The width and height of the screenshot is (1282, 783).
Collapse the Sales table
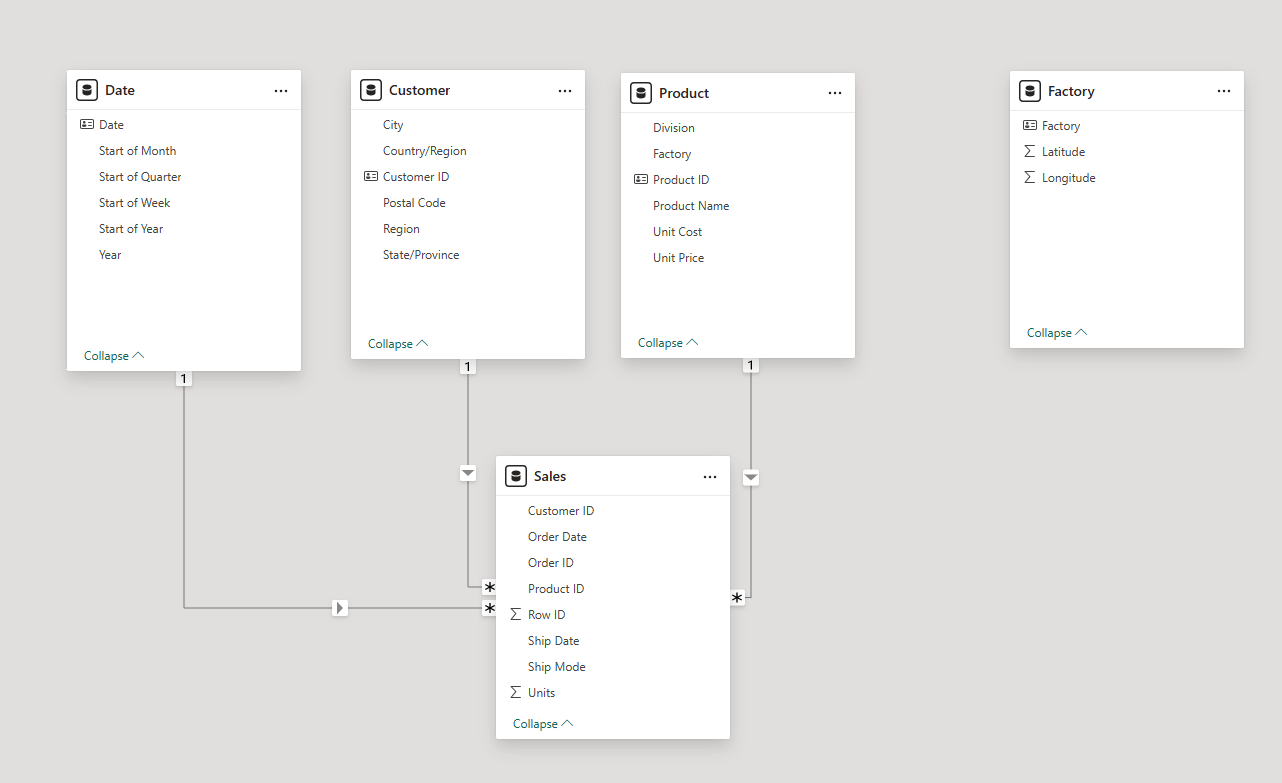click(x=543, y=724)
